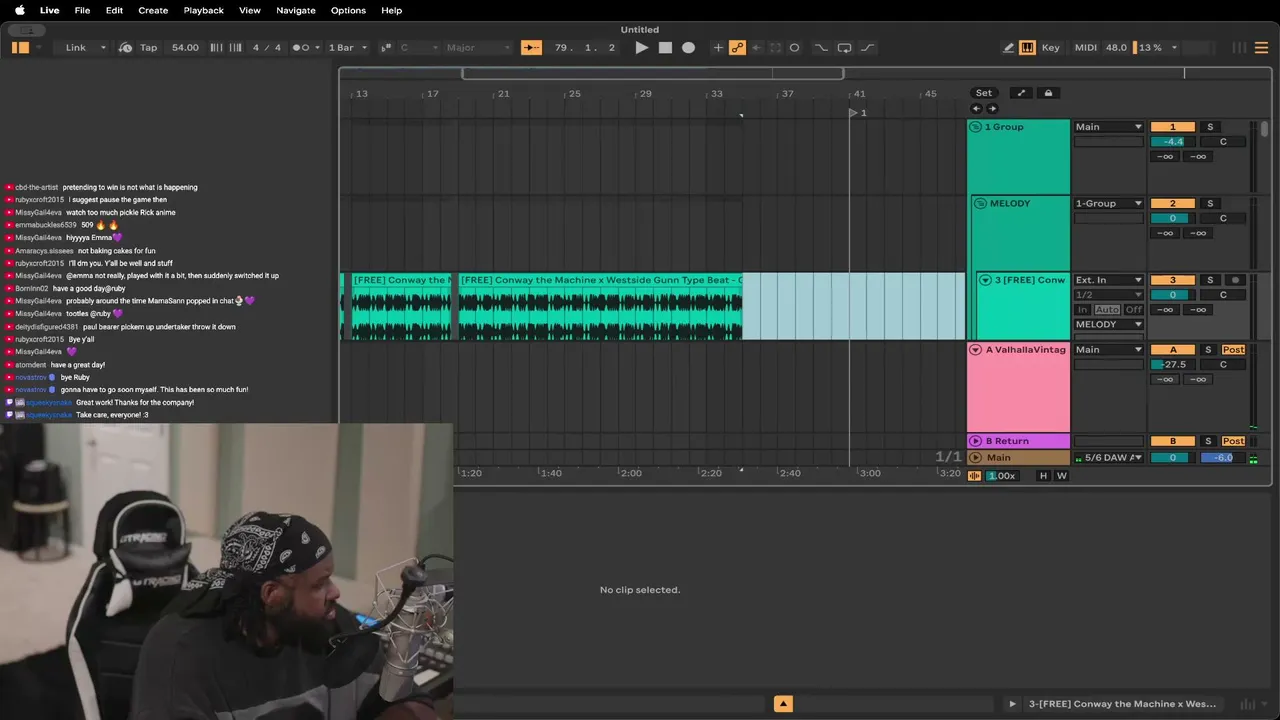The width and height of the screenshot is (1280, 720).
Task: Open the Create menu
Action: [x=153, y=10]
